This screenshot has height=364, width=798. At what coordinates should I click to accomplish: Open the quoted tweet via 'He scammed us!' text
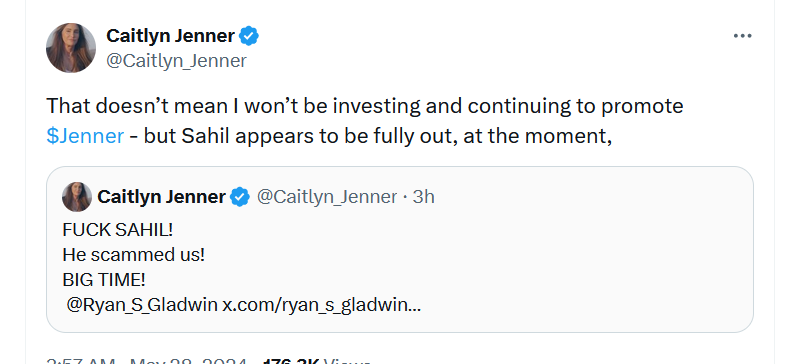click(133, 255)
